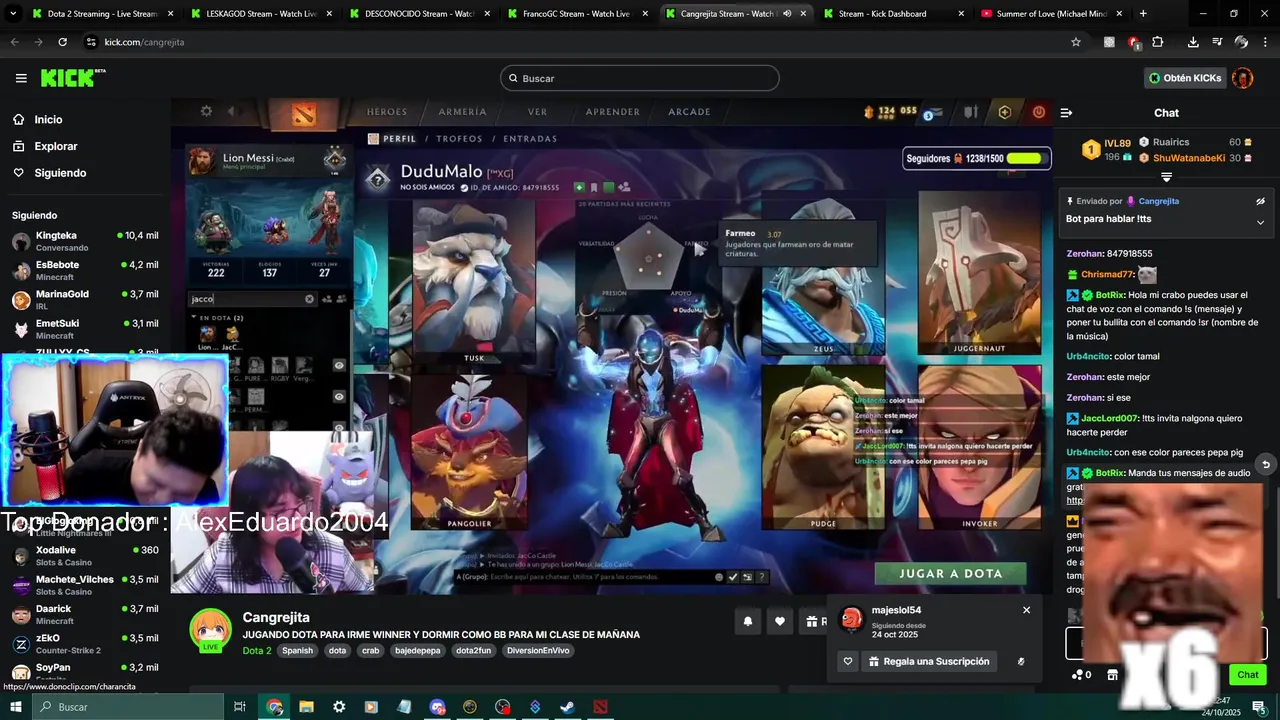Close the majeslol54 user card
This screenshot has height=720, width=1280.
pos(1026,610)
